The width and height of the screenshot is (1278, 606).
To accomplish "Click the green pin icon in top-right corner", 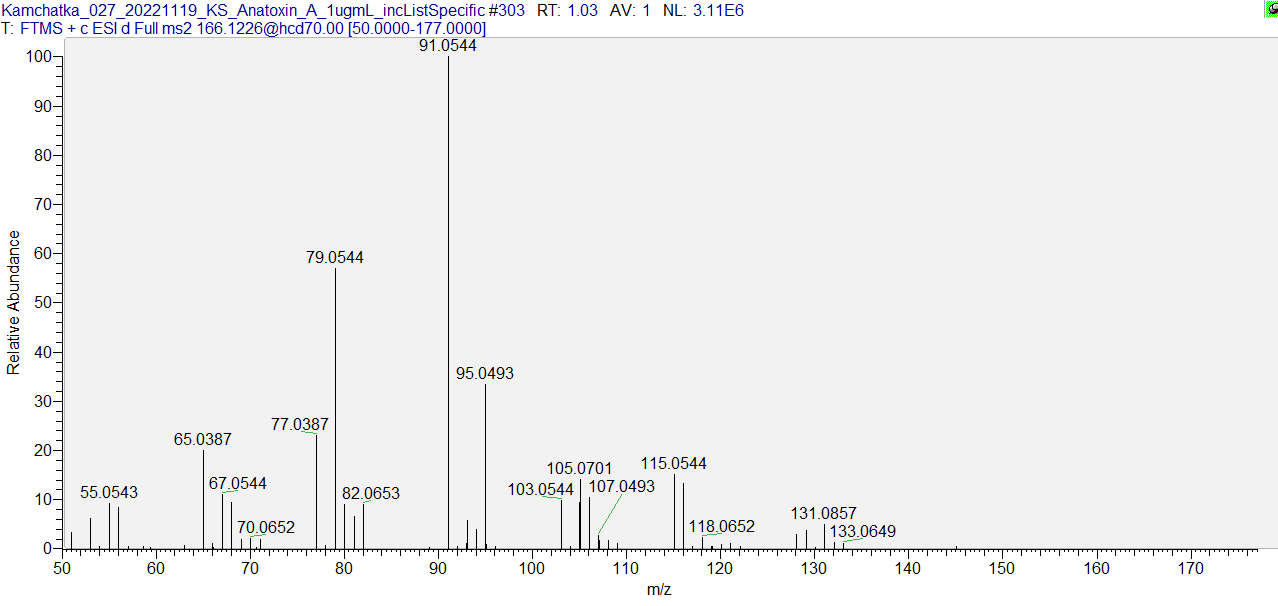I will (x=1270, y=8).
